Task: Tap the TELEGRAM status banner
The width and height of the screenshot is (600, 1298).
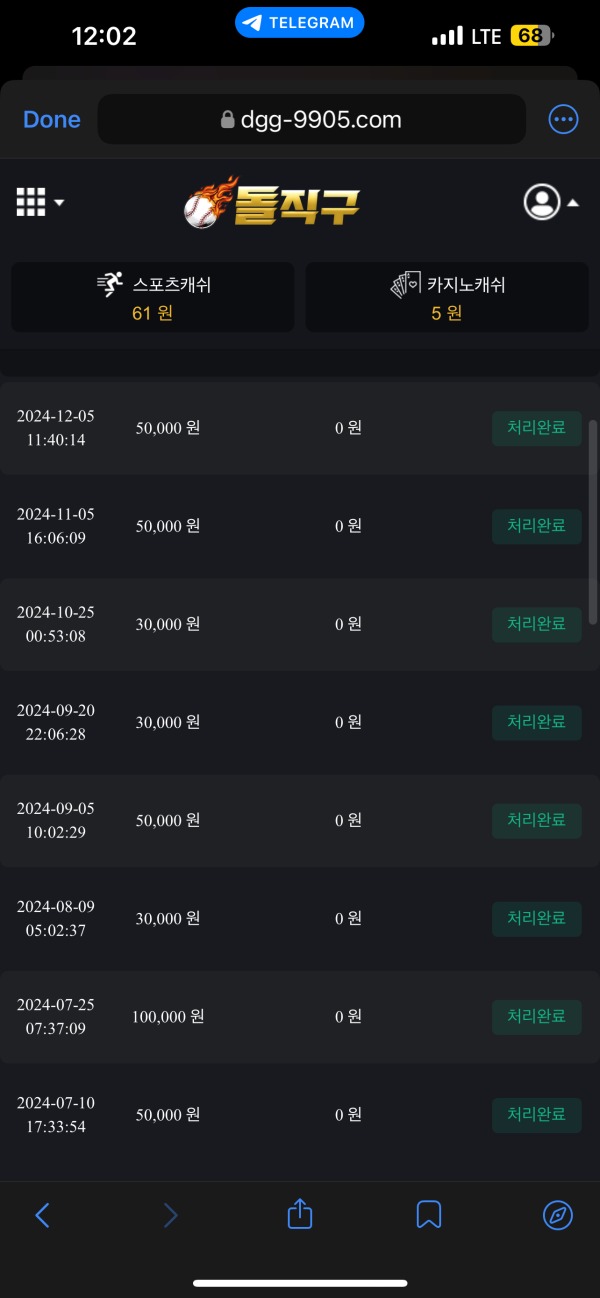Action: point(299,22)
